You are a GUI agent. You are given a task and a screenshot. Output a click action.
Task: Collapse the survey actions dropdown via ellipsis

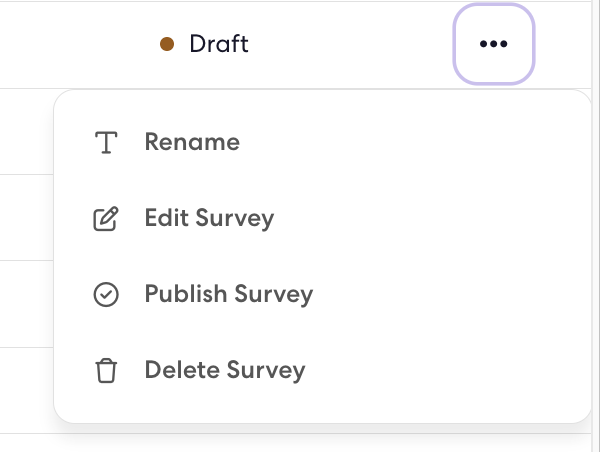494,44
